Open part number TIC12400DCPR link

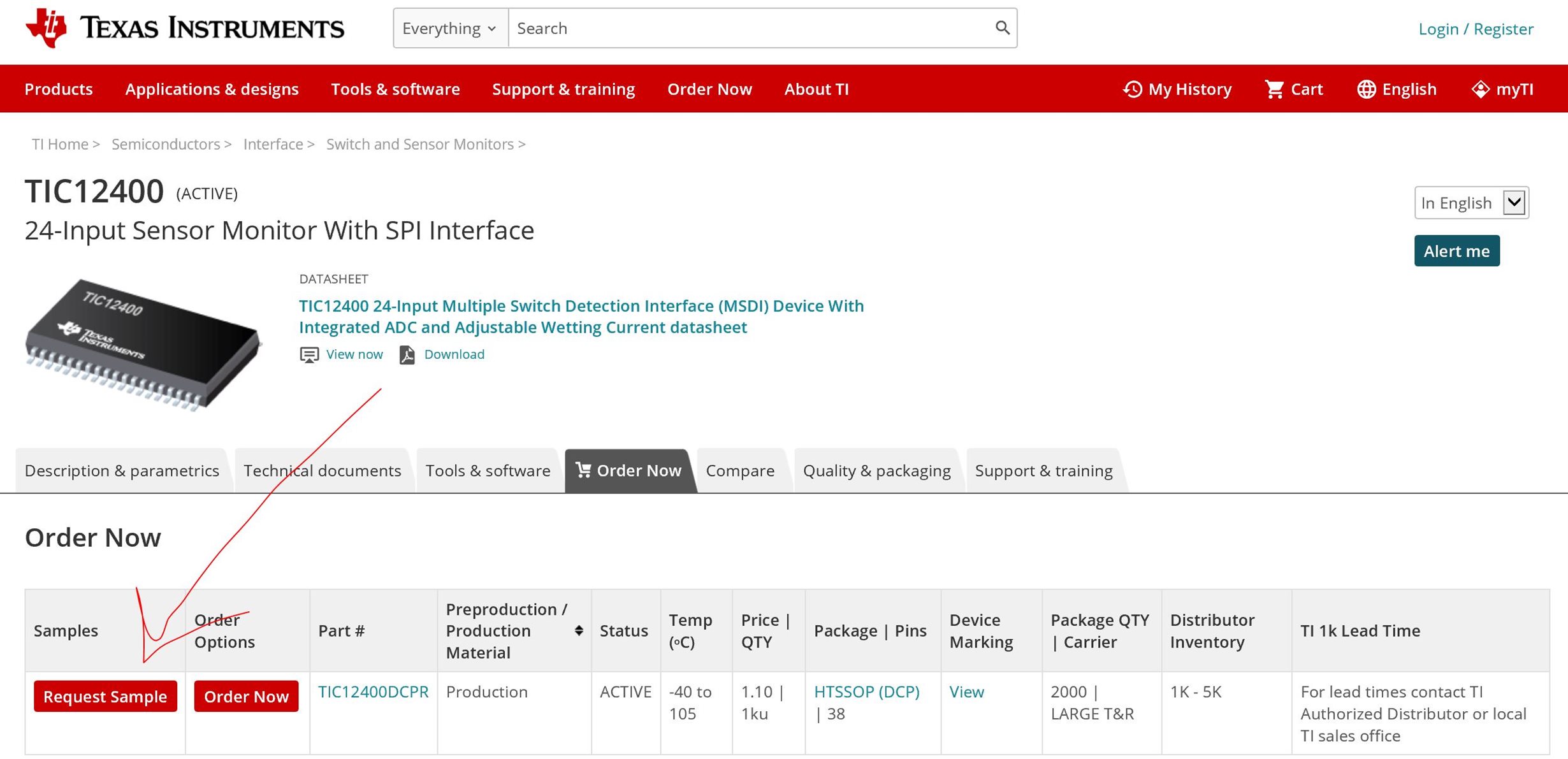point(373,692)
